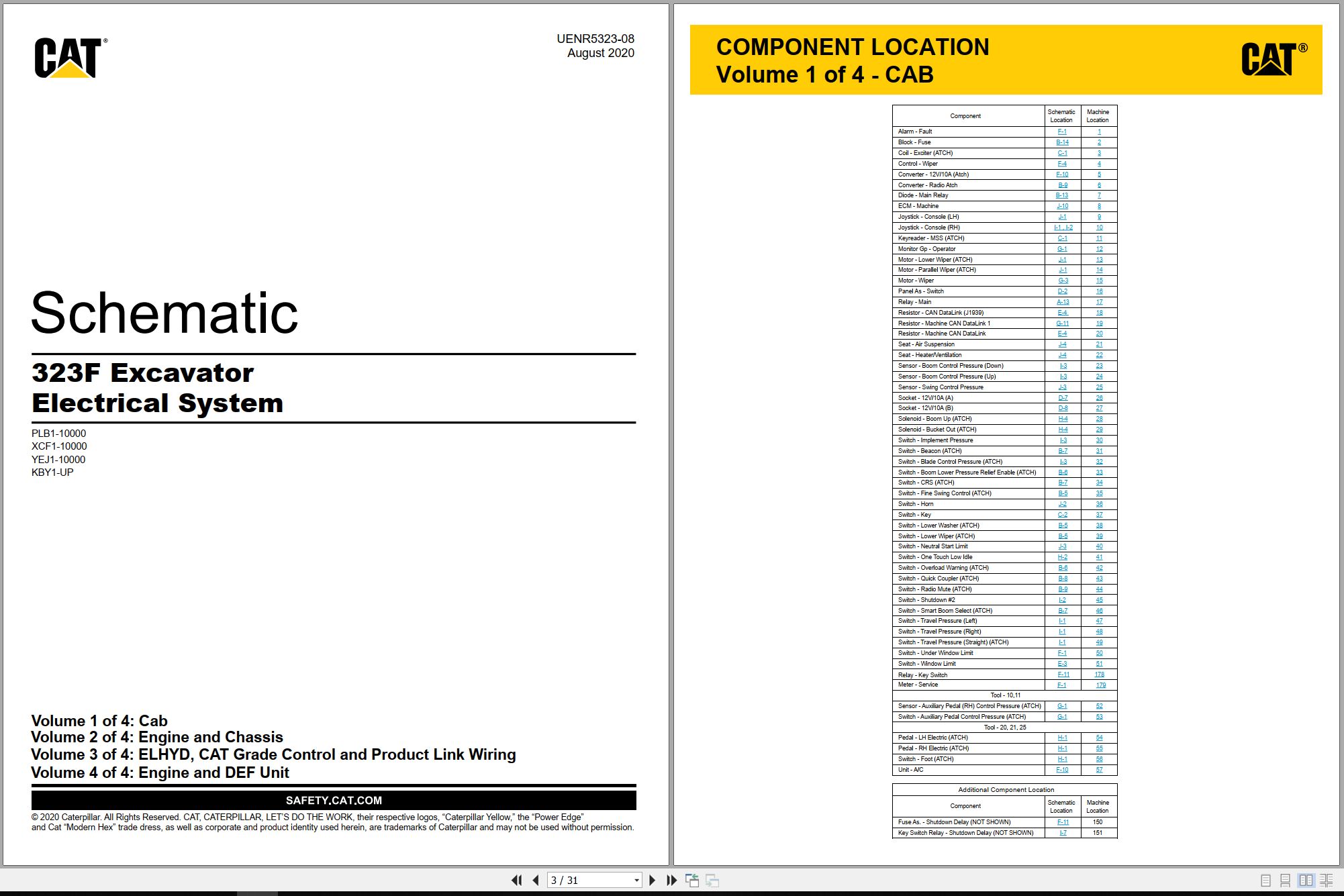
Task: Open machine location 178 for Relay - Key Switch
Action: pos(1099,675)
